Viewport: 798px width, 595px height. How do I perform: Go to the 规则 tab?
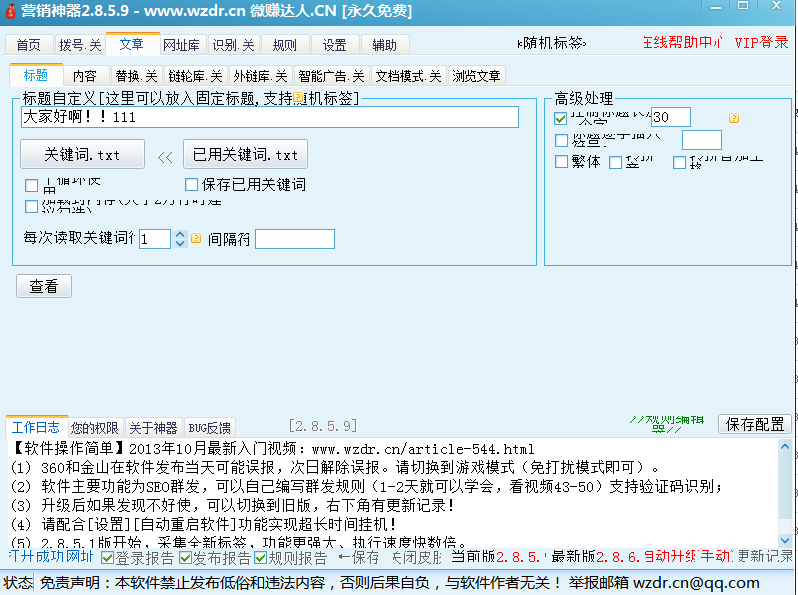tap(284, 45)
